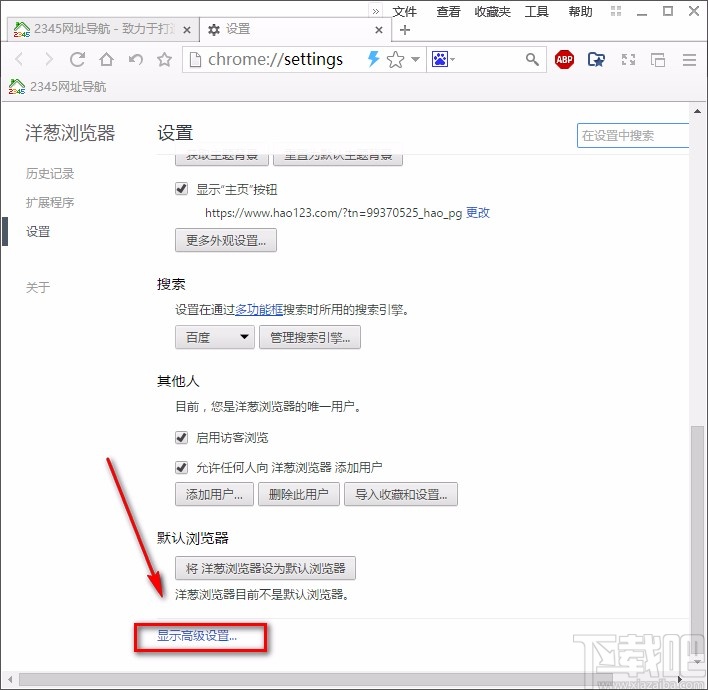Click 管理搜索引擎... button
The height and width of the screenshot is (690, 708).
click(310, 337)
